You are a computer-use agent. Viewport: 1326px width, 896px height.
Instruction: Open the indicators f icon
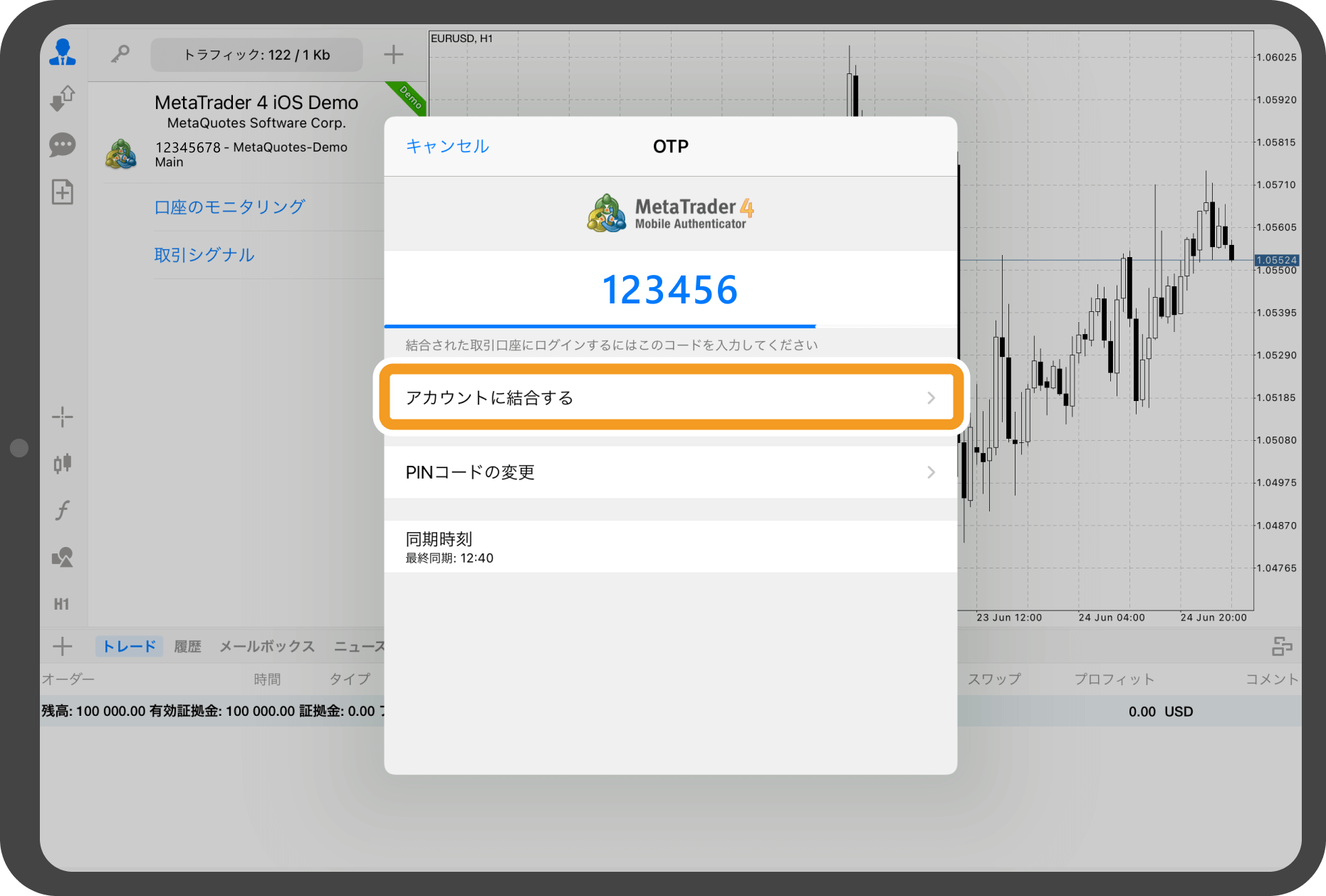click(63, 510)
